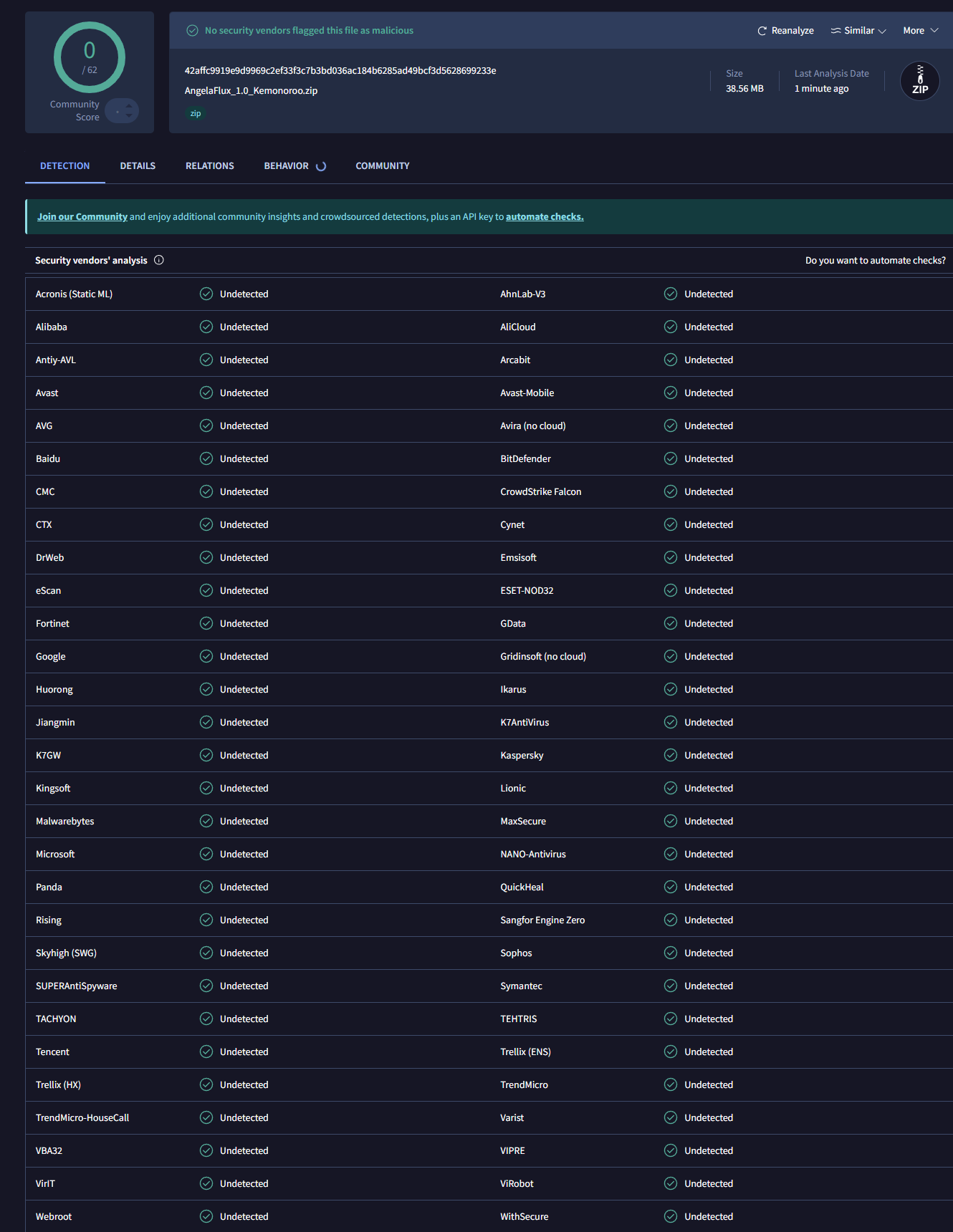Viewport: 953px width, 1232px height.
Task: Click the Panda undetected check icon
Action: click(x=206, y=887)
